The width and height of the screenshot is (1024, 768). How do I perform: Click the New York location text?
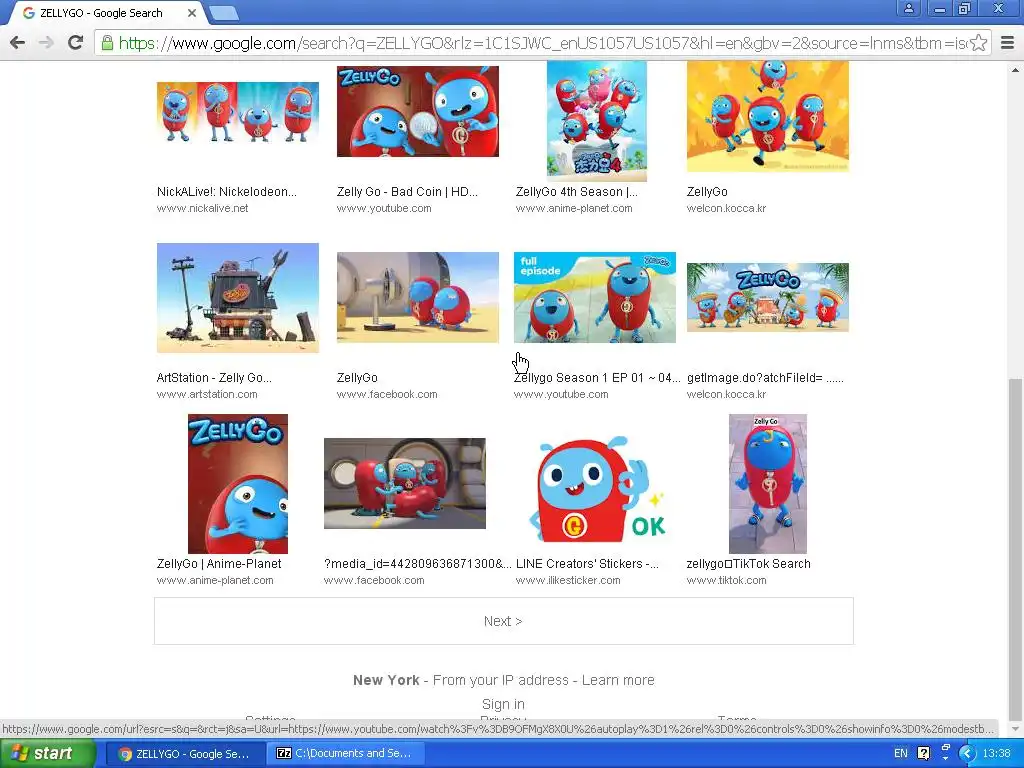(386, 680)
